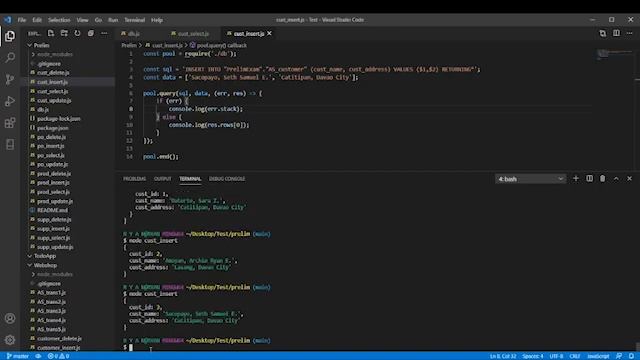
Task: Open the Go menu
Action: [98, 20]
